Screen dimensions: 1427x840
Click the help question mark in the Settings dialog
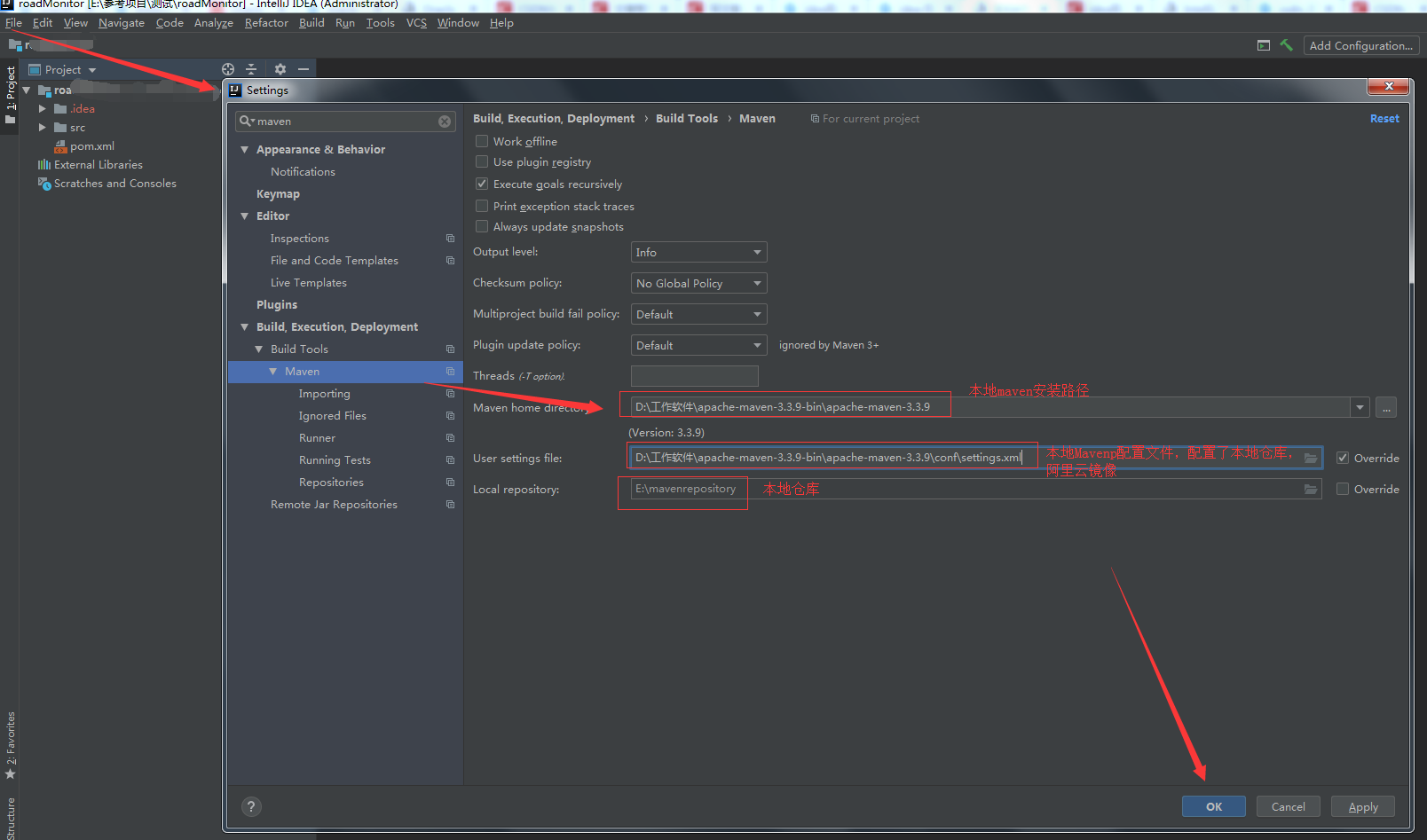pyautogui.click(x=251, y=806)
